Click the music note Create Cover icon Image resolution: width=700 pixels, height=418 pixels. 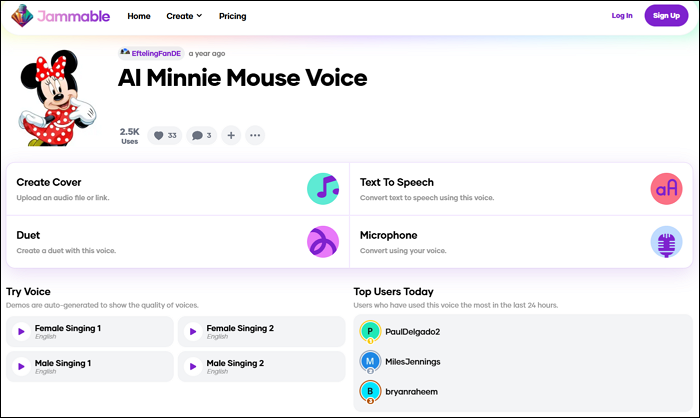click(323, 189)
